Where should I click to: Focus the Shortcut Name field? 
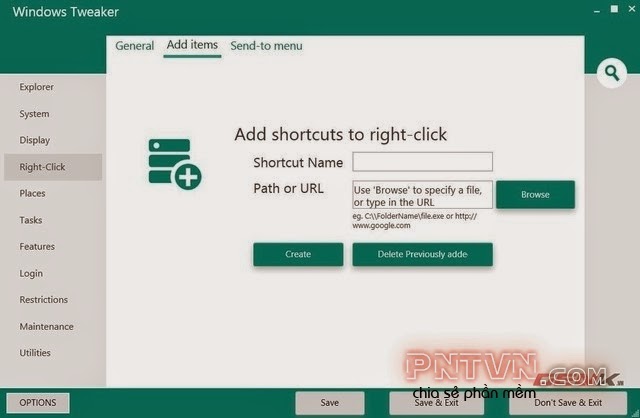(x=422, y=162)
